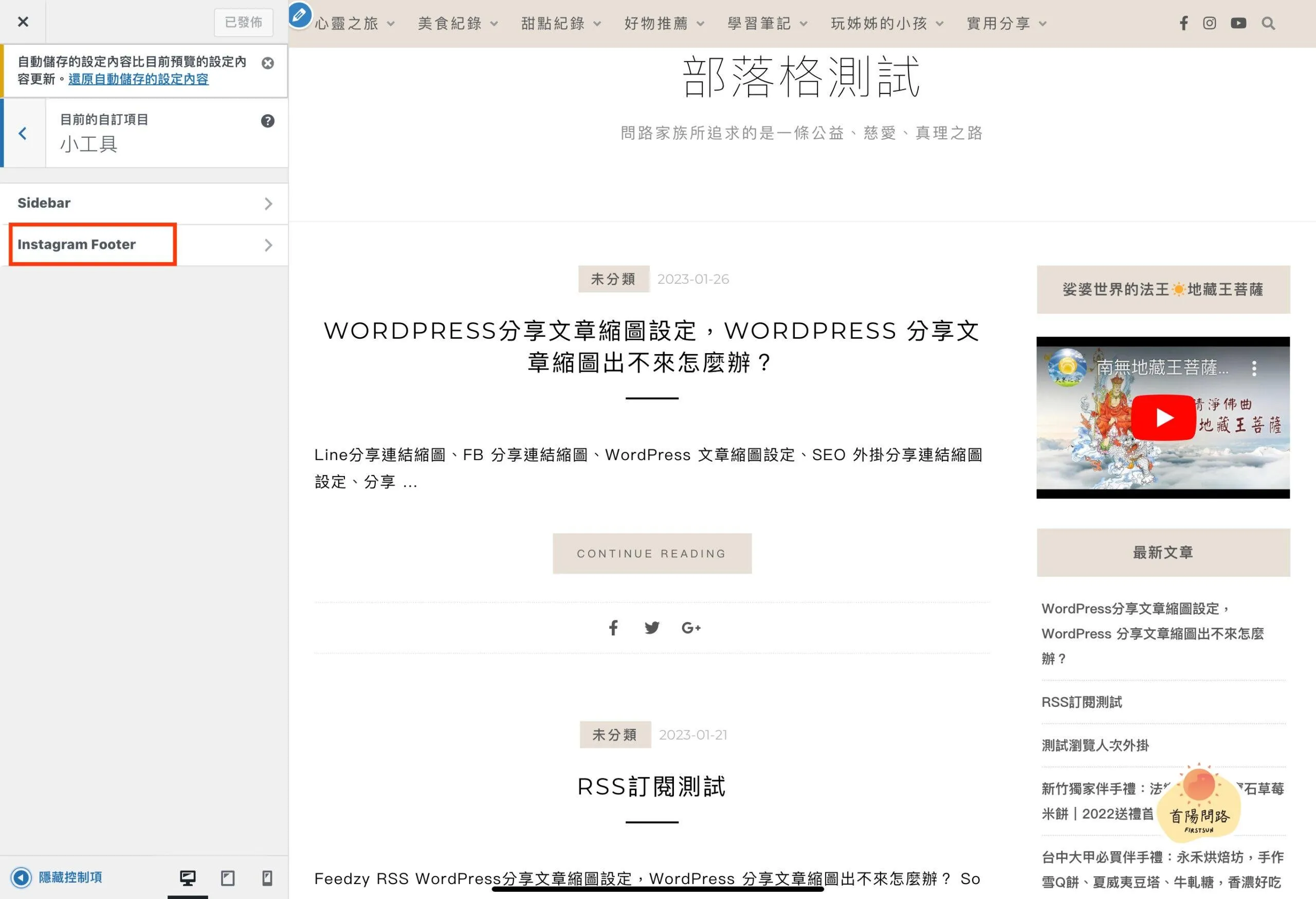Switch to desktop preview mode
This screenshot has height=899, width=1316.
(x=188, y=878)
